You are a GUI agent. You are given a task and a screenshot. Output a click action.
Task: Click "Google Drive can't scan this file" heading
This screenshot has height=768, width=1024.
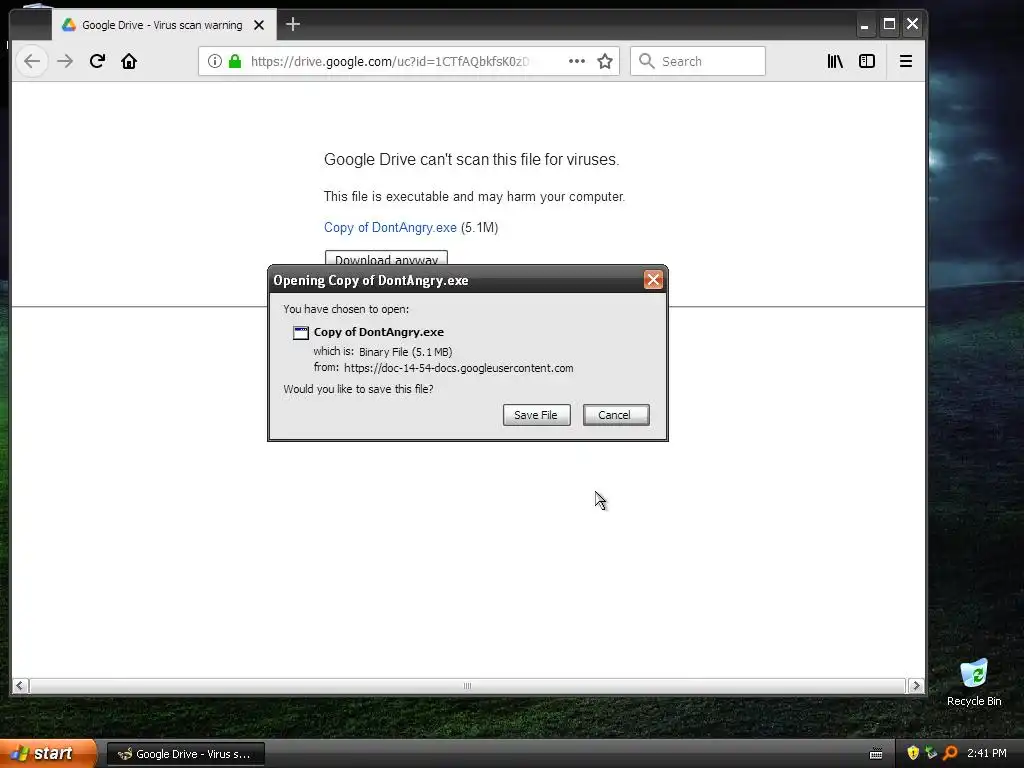472,159
